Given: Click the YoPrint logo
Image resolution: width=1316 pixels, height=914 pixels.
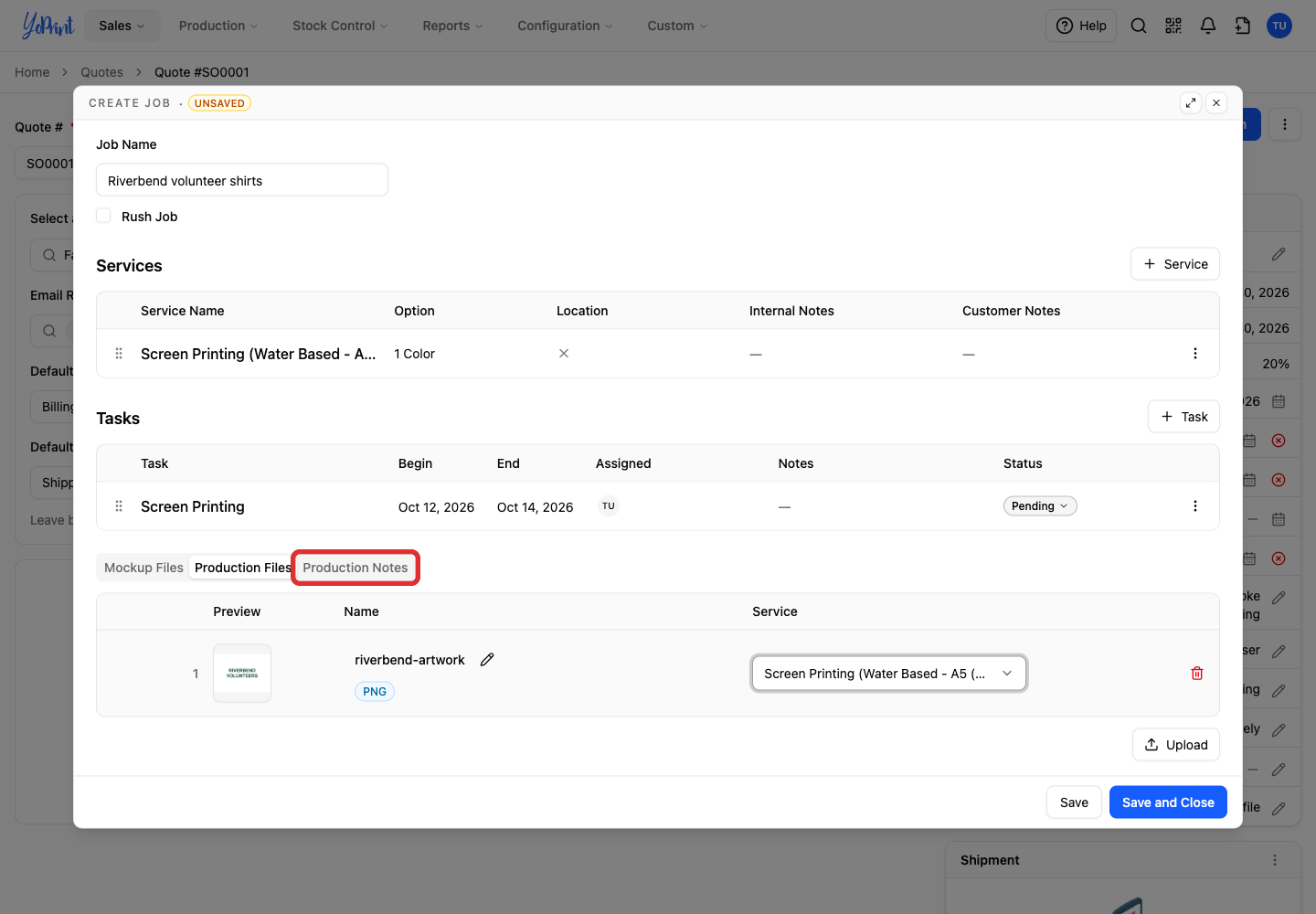Looking at the screenshot, I should point(48,26).
